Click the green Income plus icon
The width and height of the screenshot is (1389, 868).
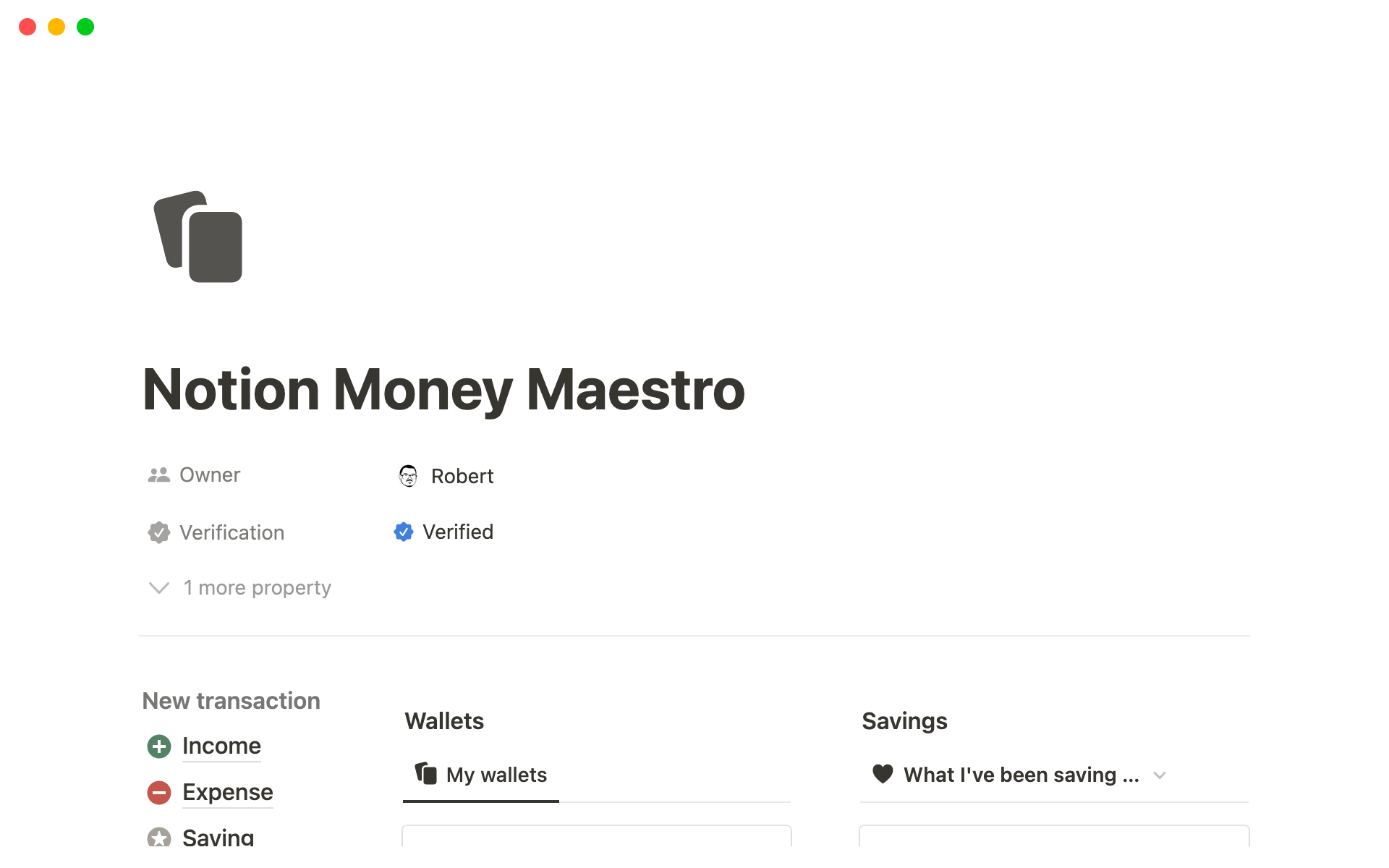pos(159,746)
